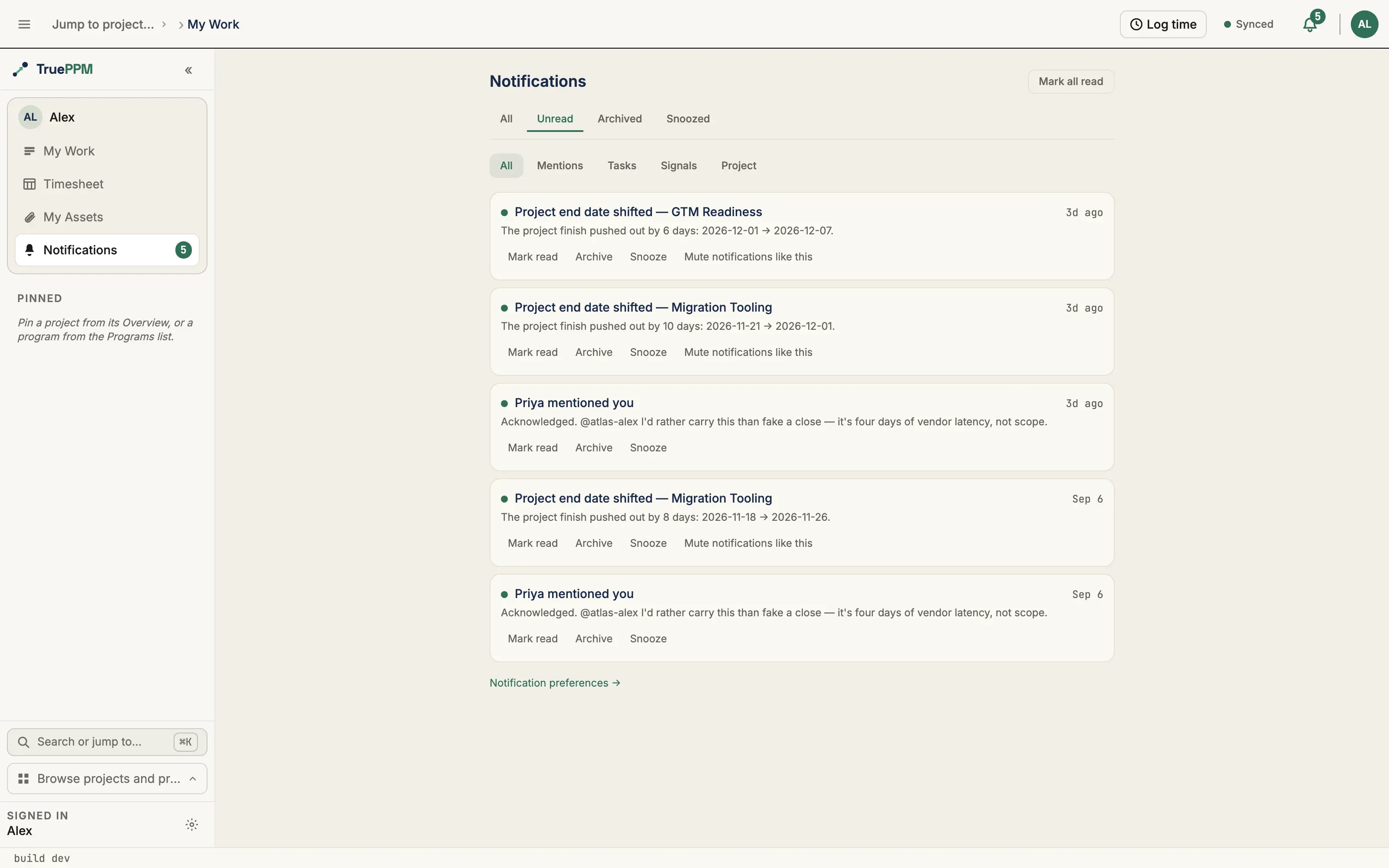Click the Alex profile row in sidebar
Image resolution: width=1389 pixels, height=868 pixels.
pos(107,117)
